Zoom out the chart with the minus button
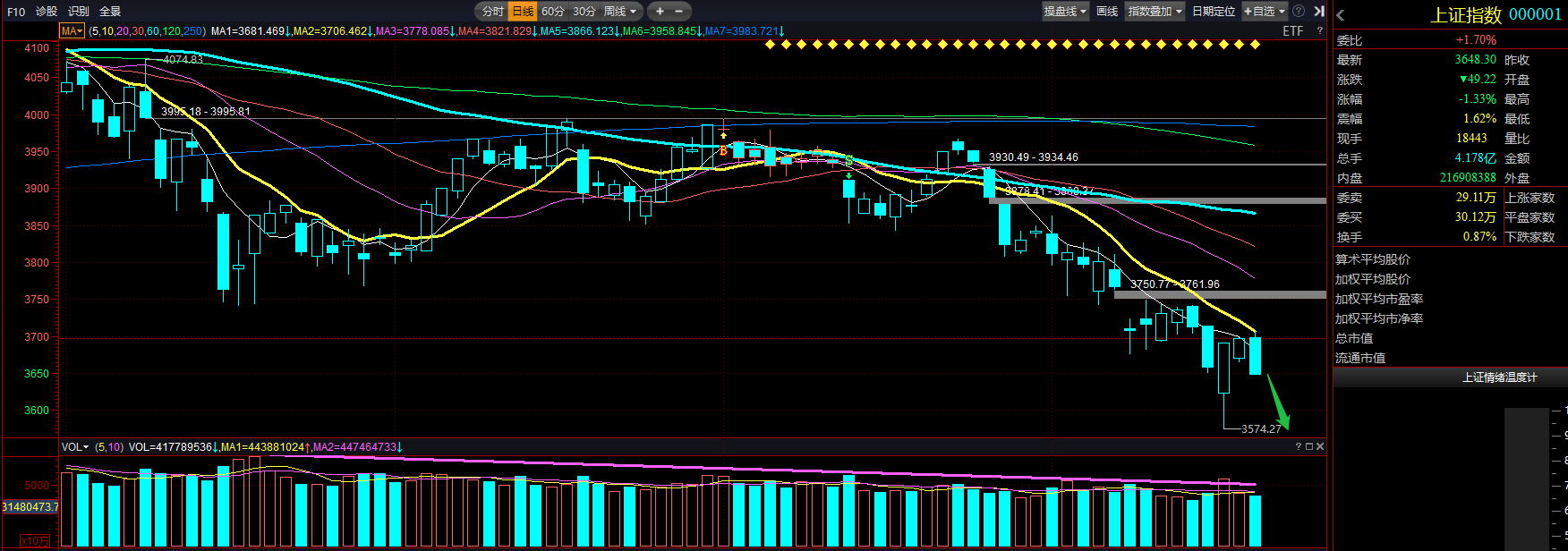The height and width of the screenshot is (551, 1568). 678,12
